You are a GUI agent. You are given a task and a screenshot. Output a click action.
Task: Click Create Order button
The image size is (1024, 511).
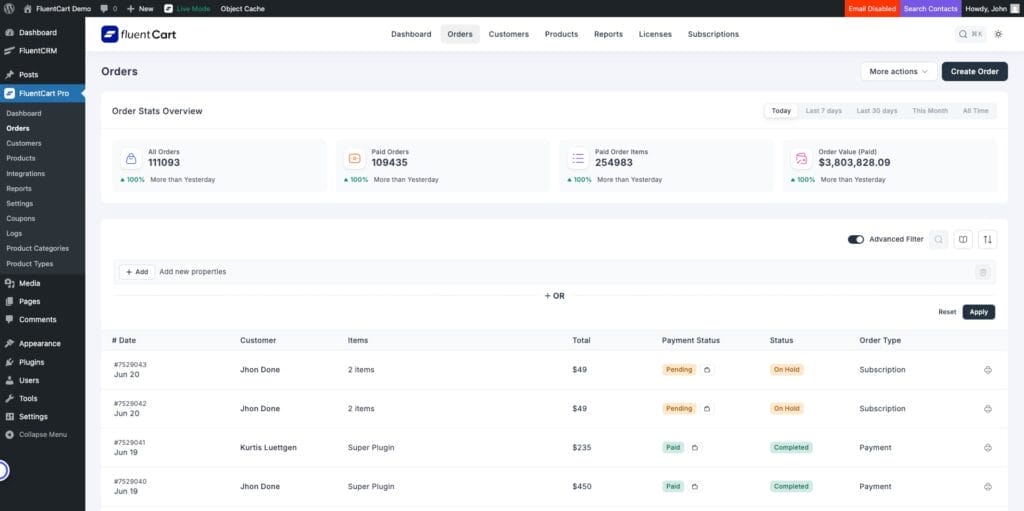pos(974,72)
